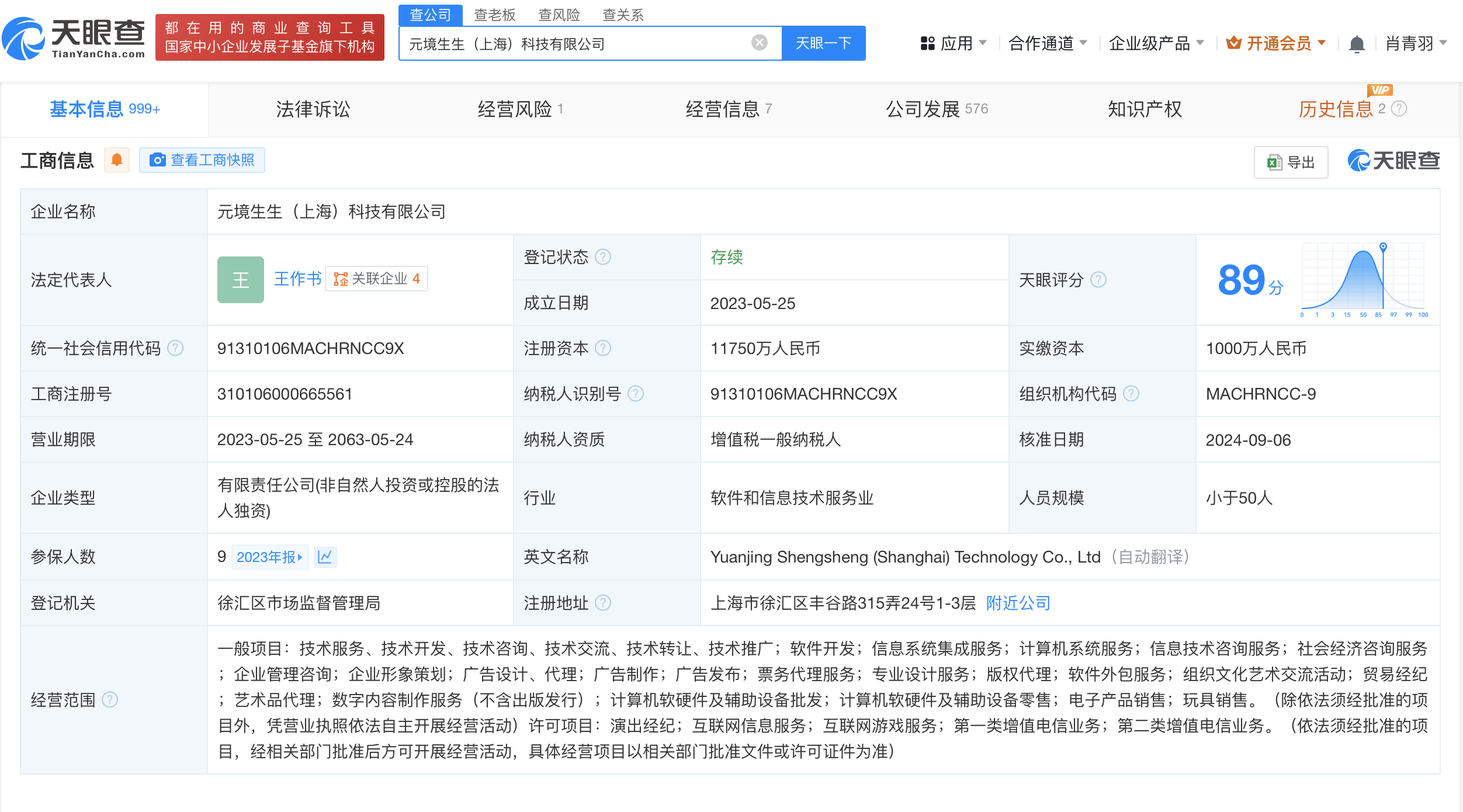Click help icon beside 经营范围

110,700
